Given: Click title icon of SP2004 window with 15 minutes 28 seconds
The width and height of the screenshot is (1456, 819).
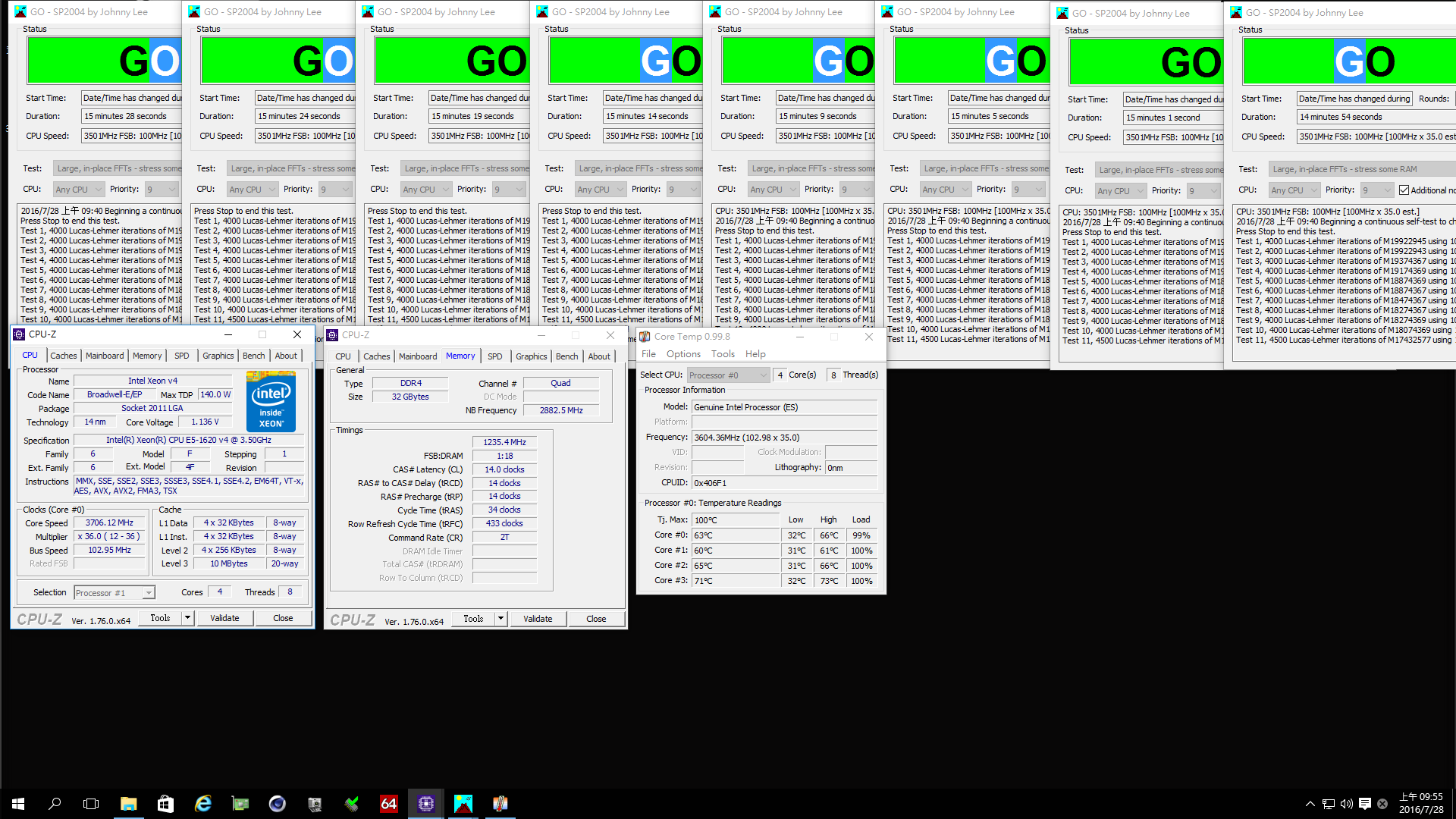Looking at the screenshot, I should (x=20, y=12).
